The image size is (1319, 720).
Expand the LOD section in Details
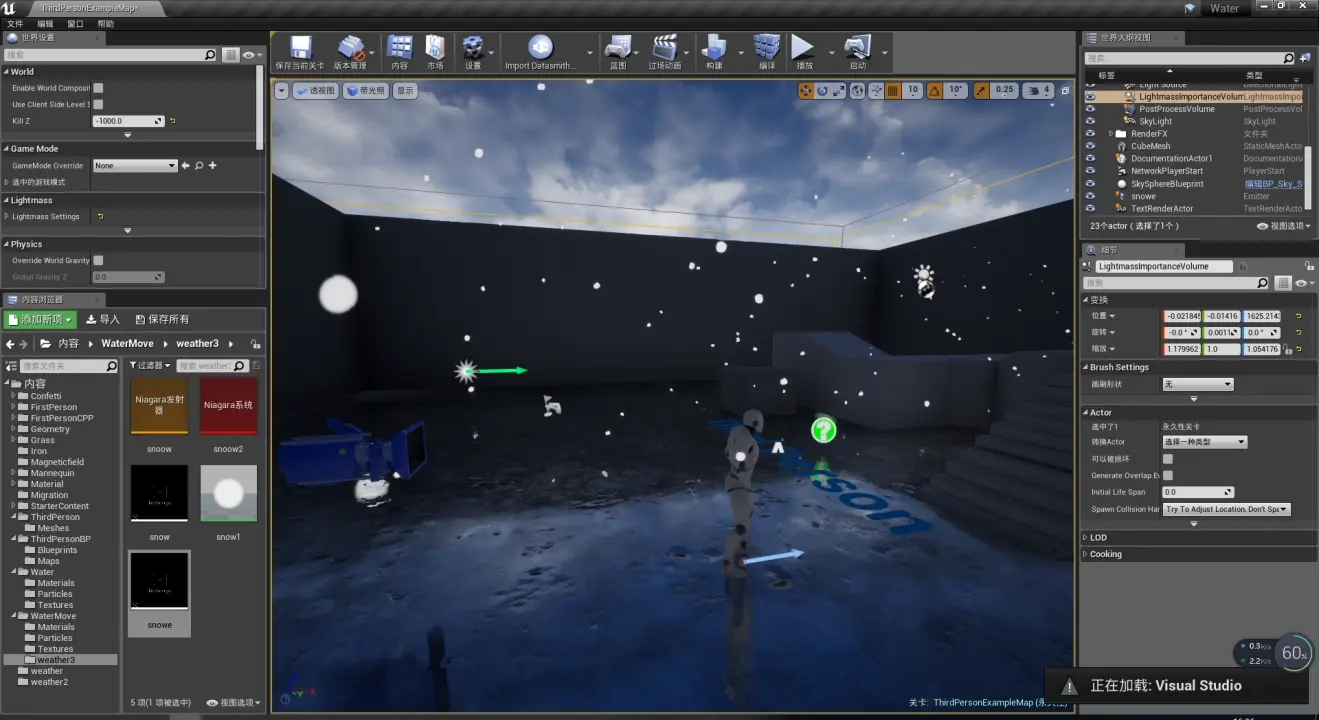[1087, 538]
